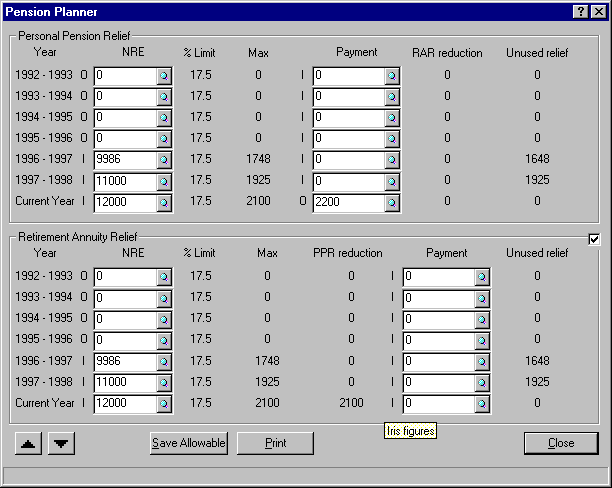
Task: Open lookup for 1993-1994 Personal Pension Payment
Action: [392, 97]
